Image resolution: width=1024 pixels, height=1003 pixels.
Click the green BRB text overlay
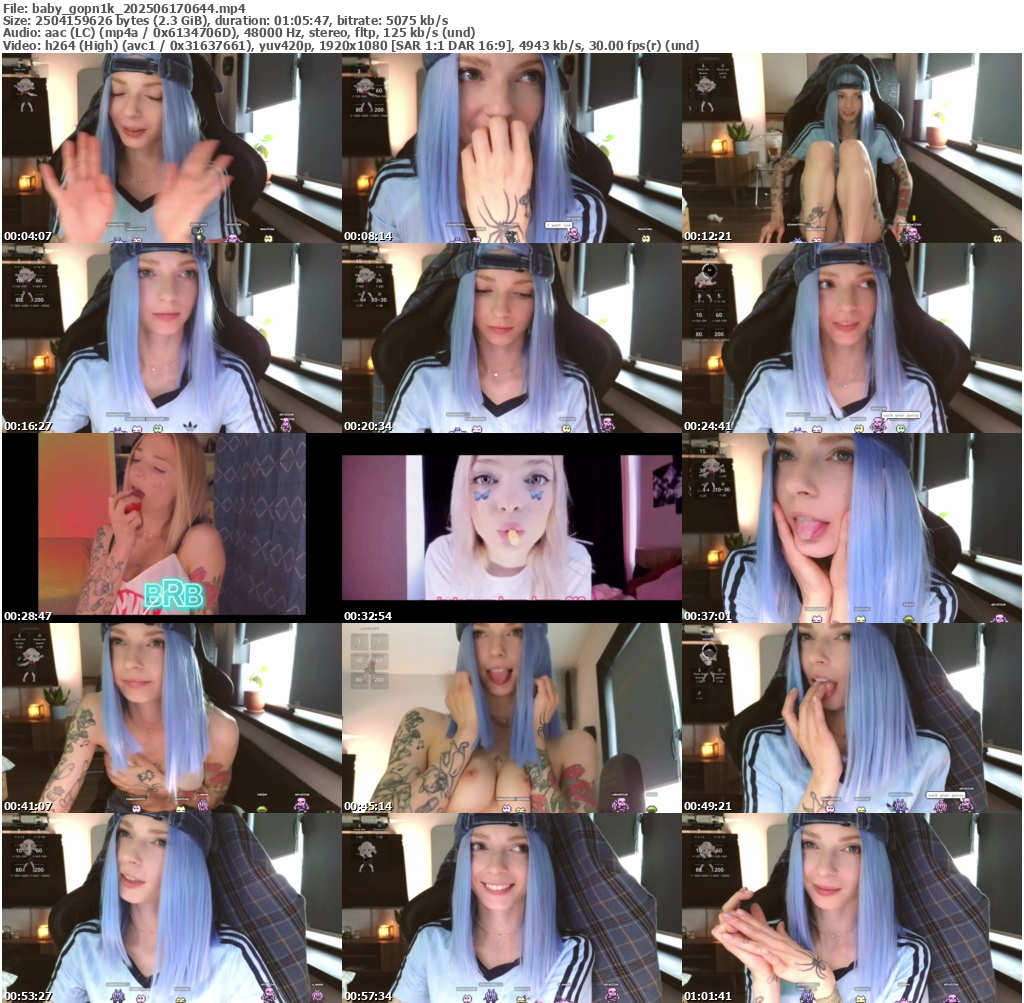tap(173, 596)
